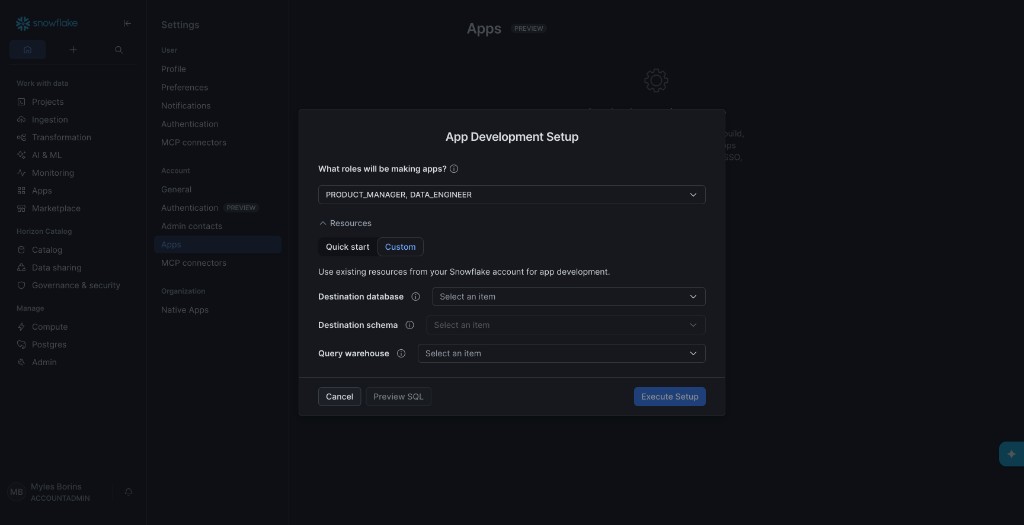Open the sparkle assistant button at right edge
Screen dimensions: 1024x525
coord(1012,454)
